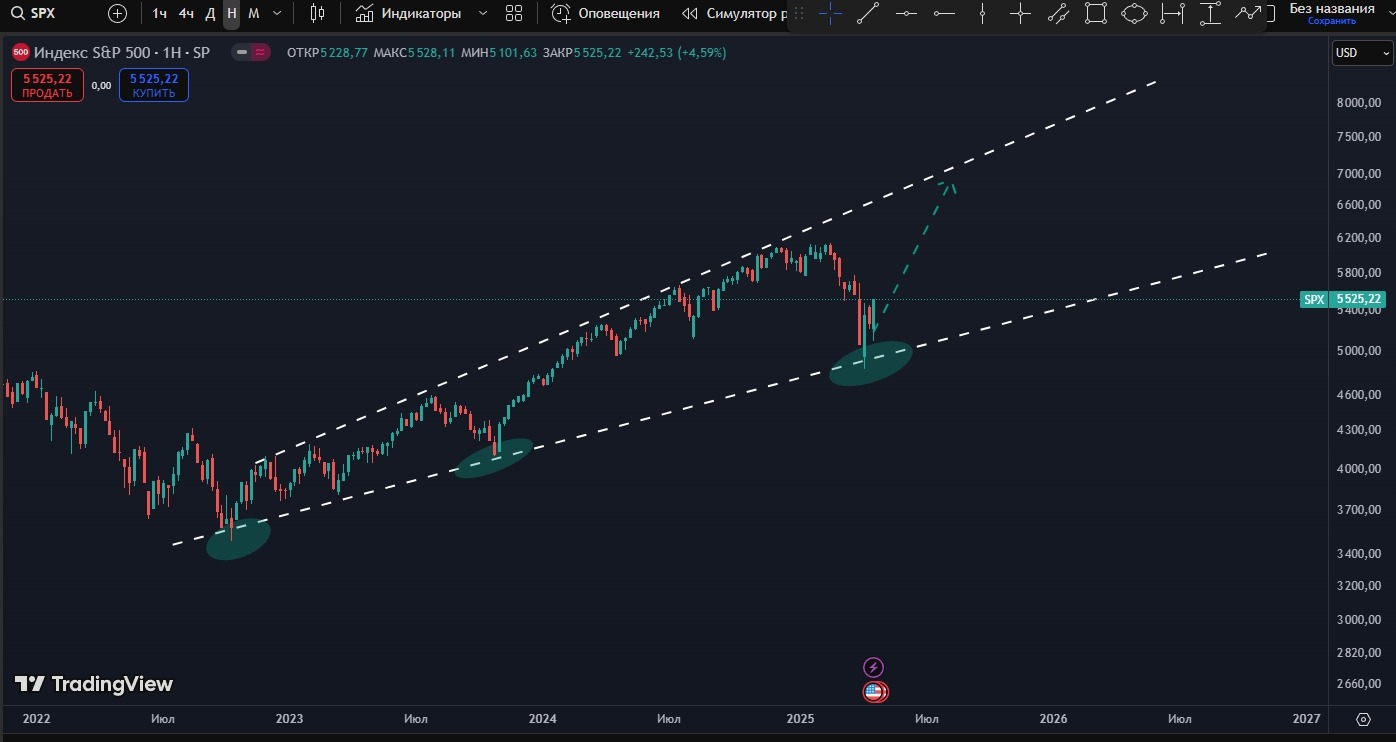This screenshot has height=742, width=1396.
Task: Select the Vertical Line drawing tool
Action: pyautogui.click(x=981, y=13)
